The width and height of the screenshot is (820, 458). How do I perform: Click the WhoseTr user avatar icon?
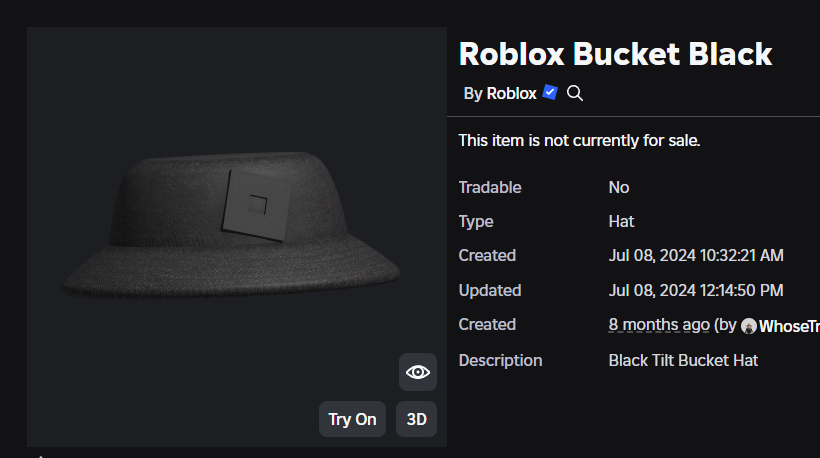pos(749,326)
